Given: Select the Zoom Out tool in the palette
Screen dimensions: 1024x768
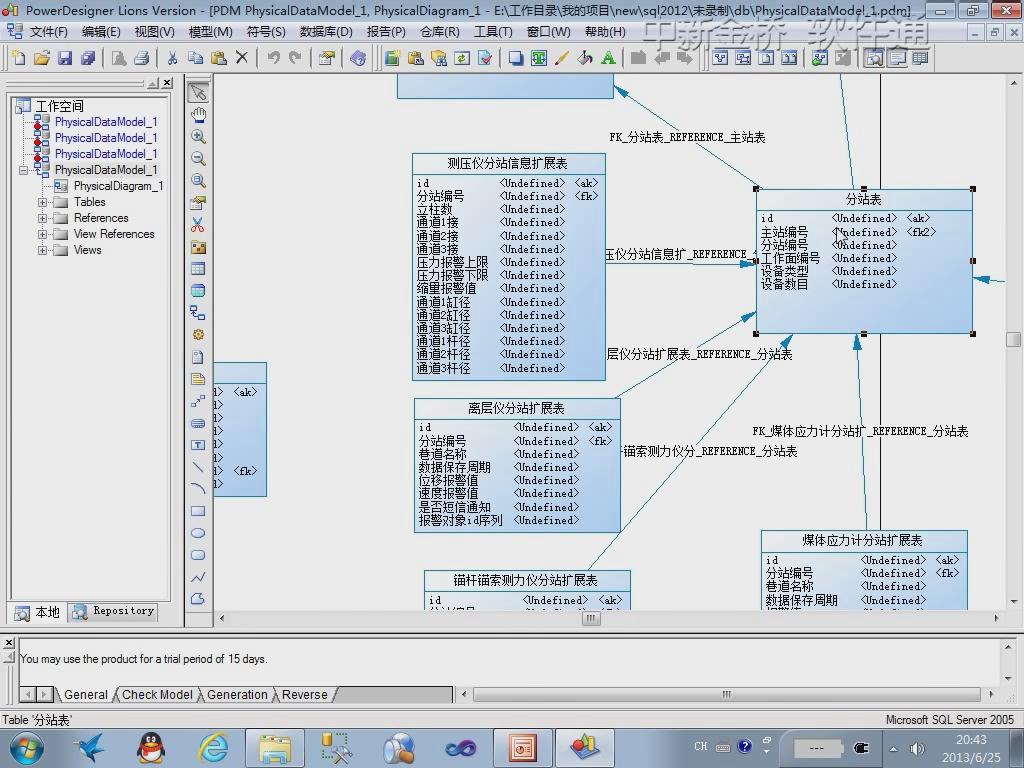Looking at the screenshot, I should pyautogui.click(x=198, y=159).
